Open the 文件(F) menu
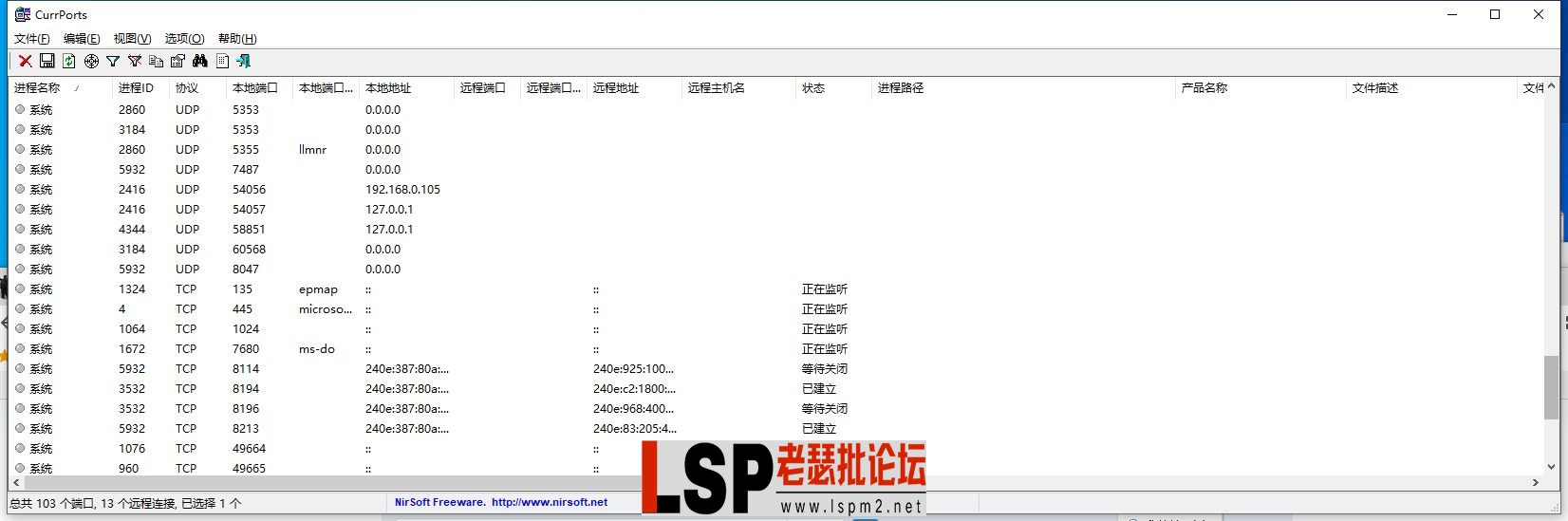1568x521 pixels. [31, 39]
